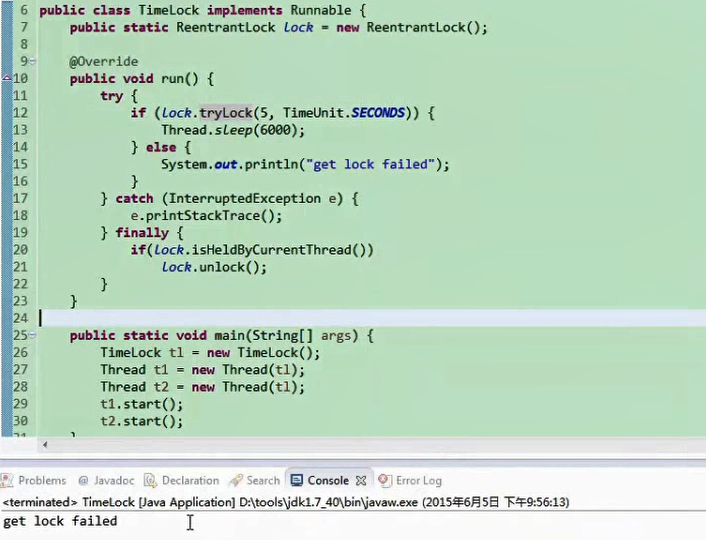Click the @ icon on Javadoc tab

[84, 481]
